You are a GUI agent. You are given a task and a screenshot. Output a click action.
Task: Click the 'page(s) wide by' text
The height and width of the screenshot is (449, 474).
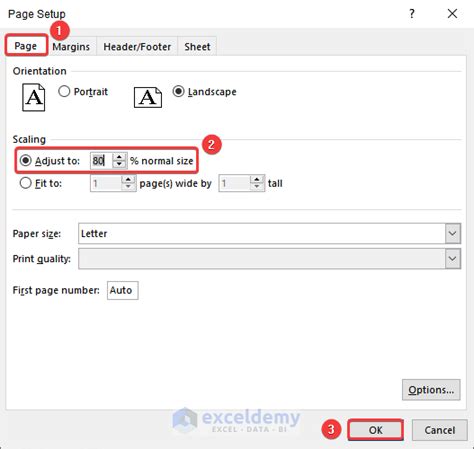(175, 183)
